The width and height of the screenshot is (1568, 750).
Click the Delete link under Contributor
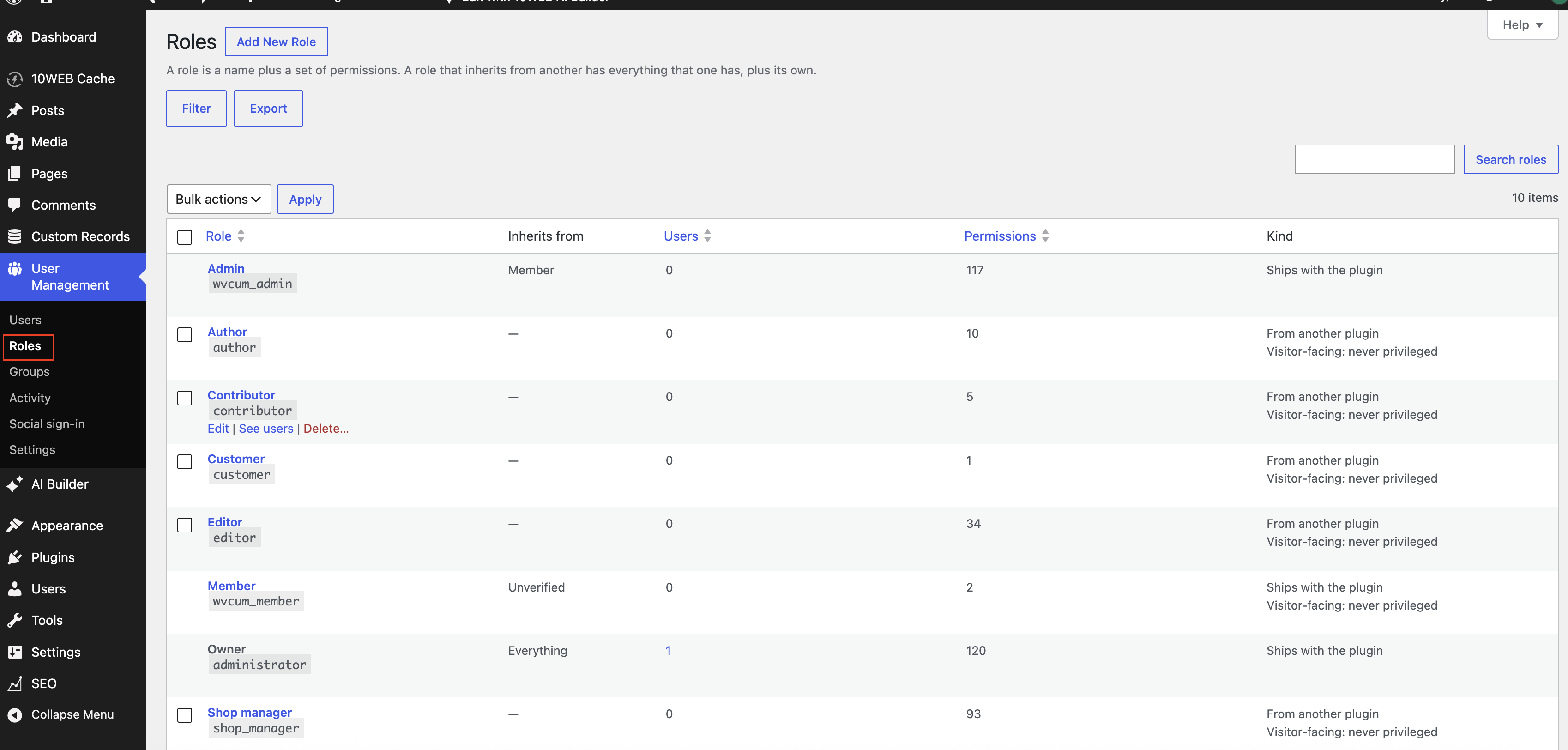(x=326, y=429)
